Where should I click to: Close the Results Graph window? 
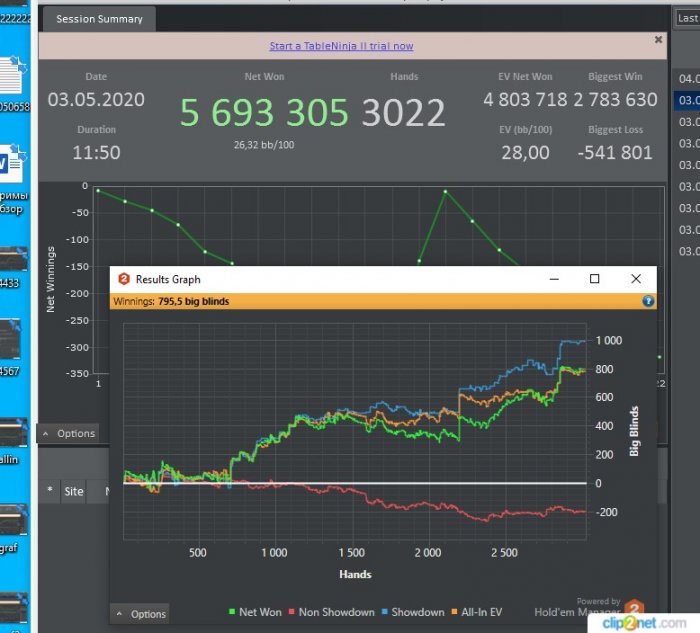(x=636, y=279)
